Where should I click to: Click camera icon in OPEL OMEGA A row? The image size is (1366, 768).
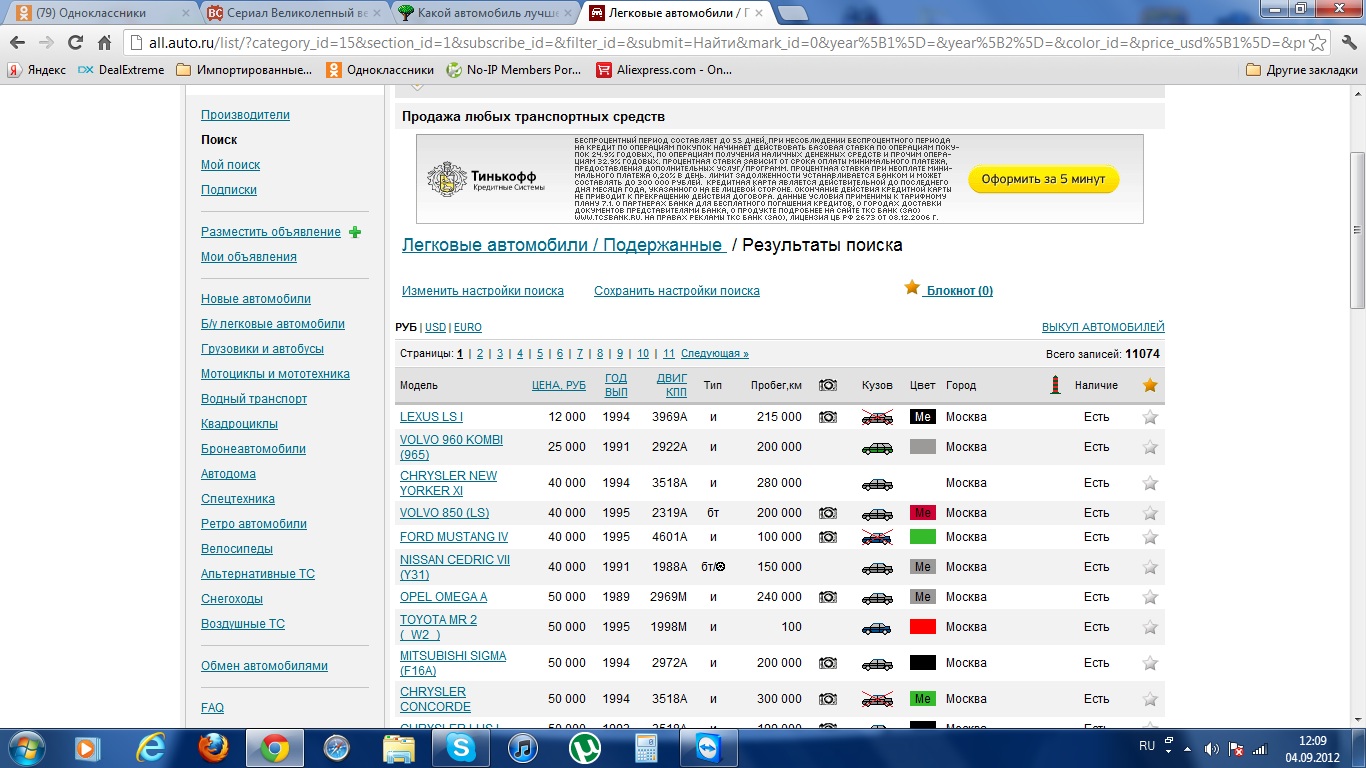click(x=828, y=597)
